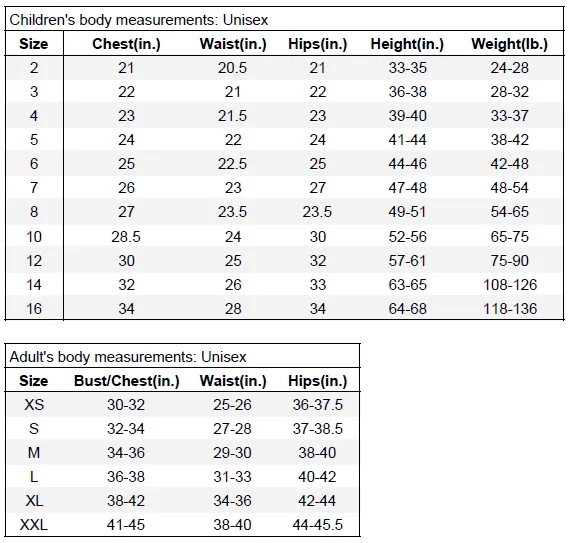The image size is (570, 543).
Task: Select height value 52-56
Action: [407, 237]
